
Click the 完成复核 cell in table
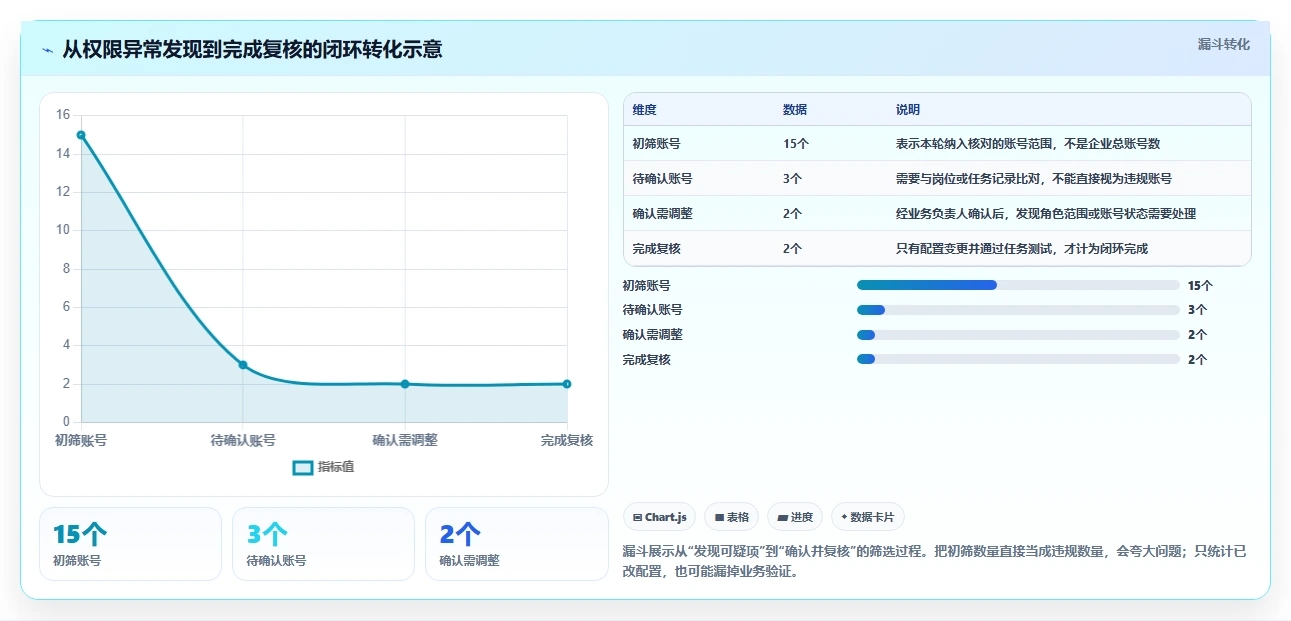tap(657, 248)
